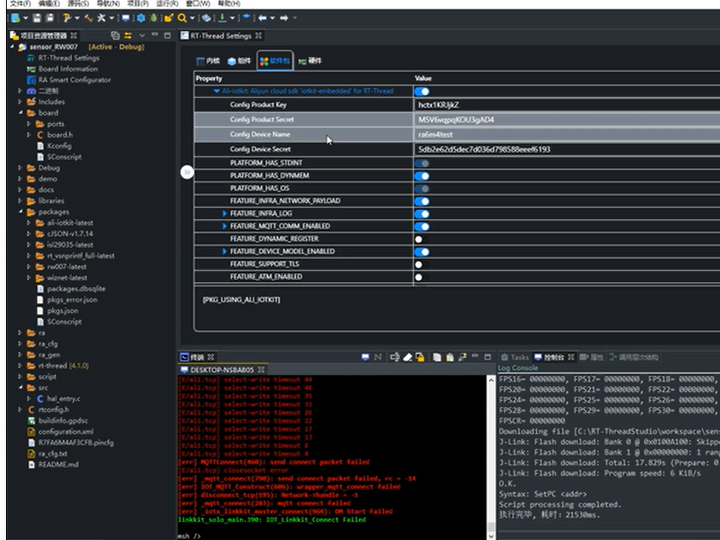720x540 pixels.
Task: Enable the FEATURE_DYNAMIC_REGISTER switch
Action: pyautogui.click(x=421, y=239)
